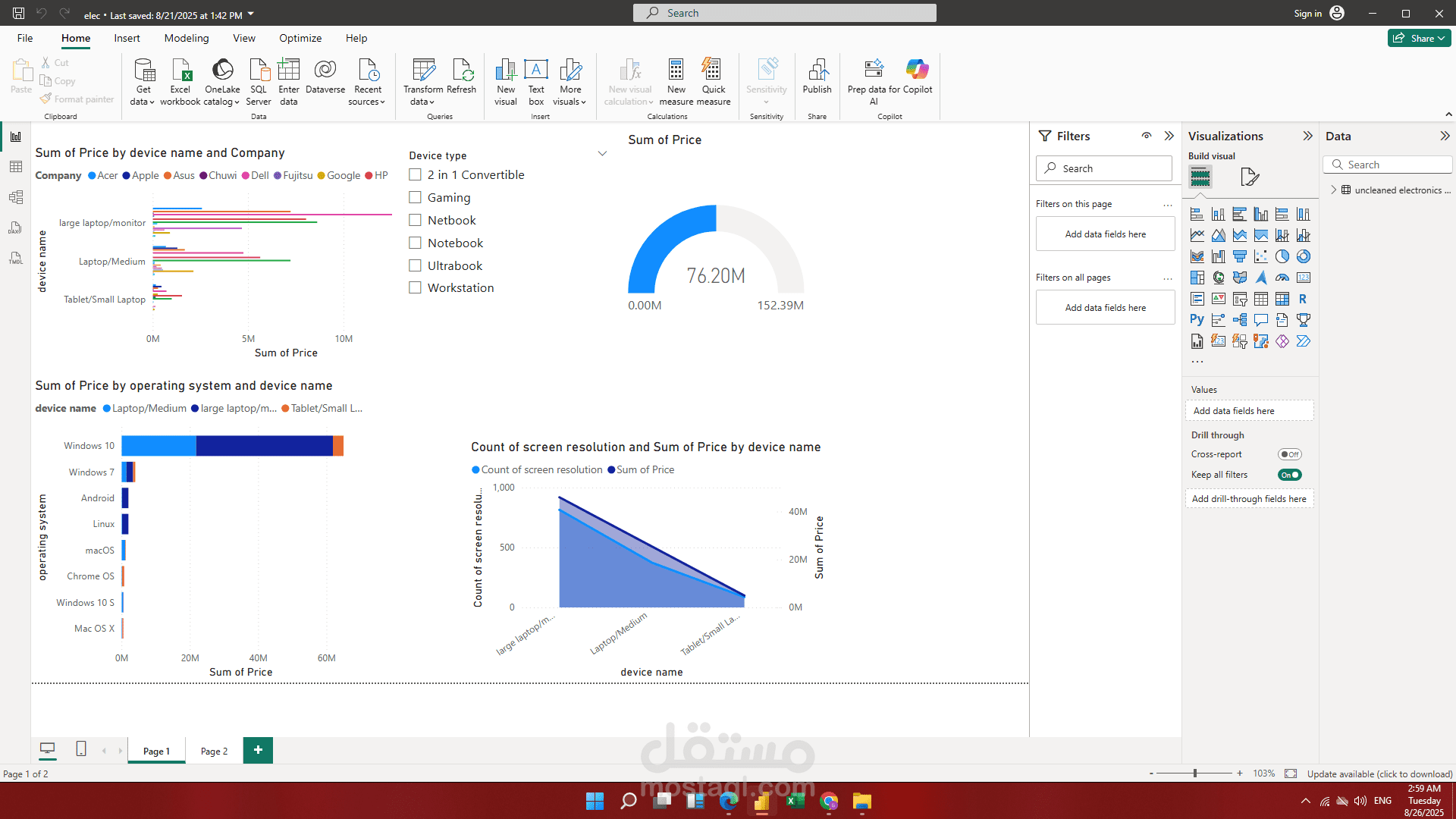Screen dimensions: 1456x819
Task: Open OneLake catalog
Action: point(222,81)
